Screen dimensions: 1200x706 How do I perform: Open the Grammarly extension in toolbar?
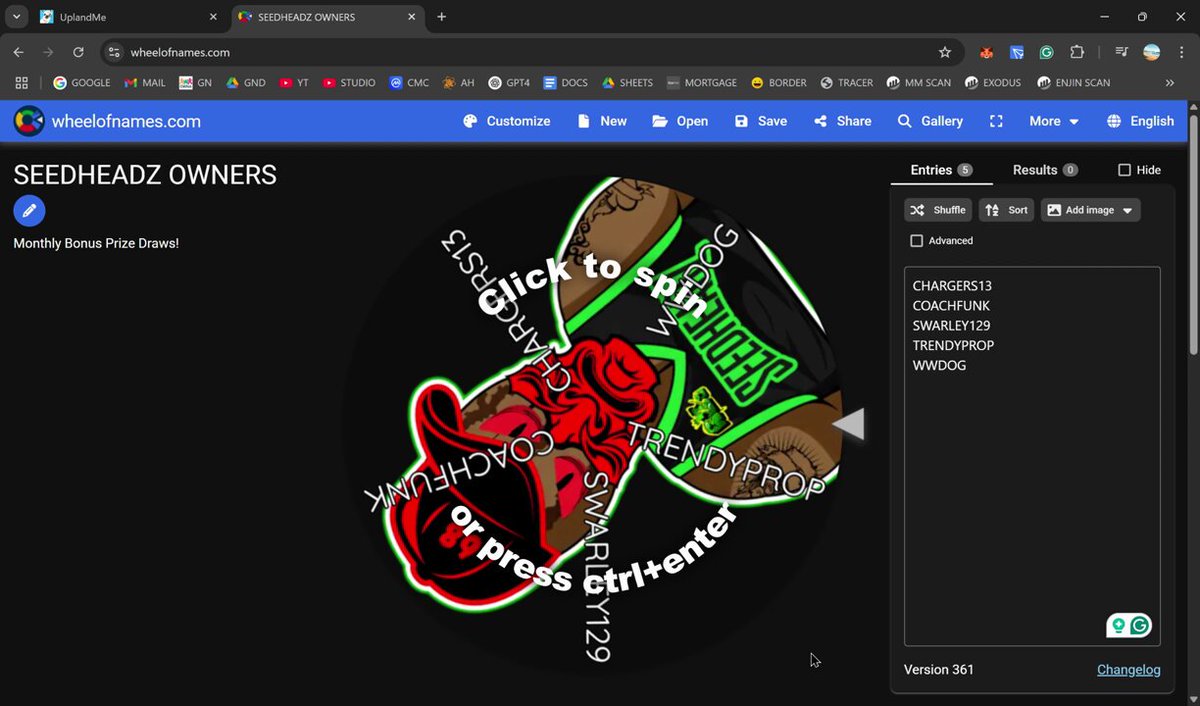(x=1046, y=52)
